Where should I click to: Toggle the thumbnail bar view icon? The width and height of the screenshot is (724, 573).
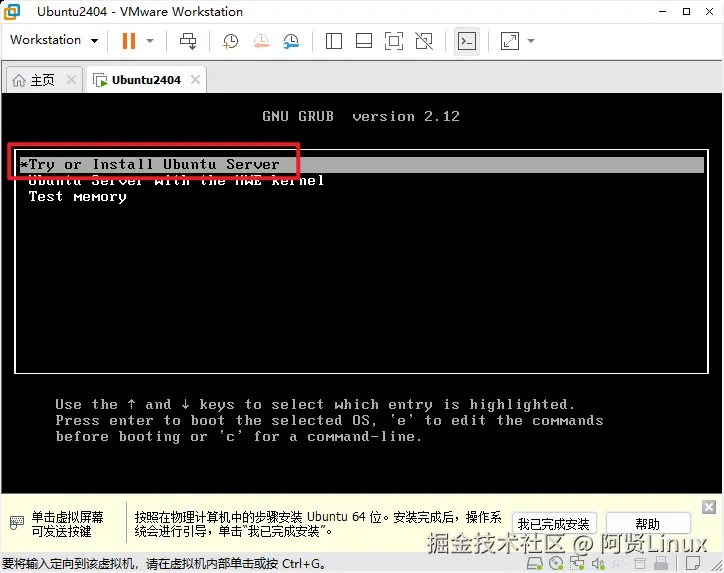coord(364,41)
